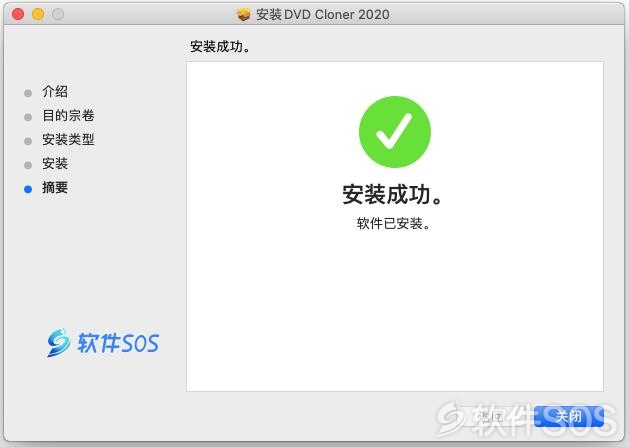Click the gray bullet beside 安装类型
Image resolution: width=629 pixels, height=447 pixels.
point(28,141)
